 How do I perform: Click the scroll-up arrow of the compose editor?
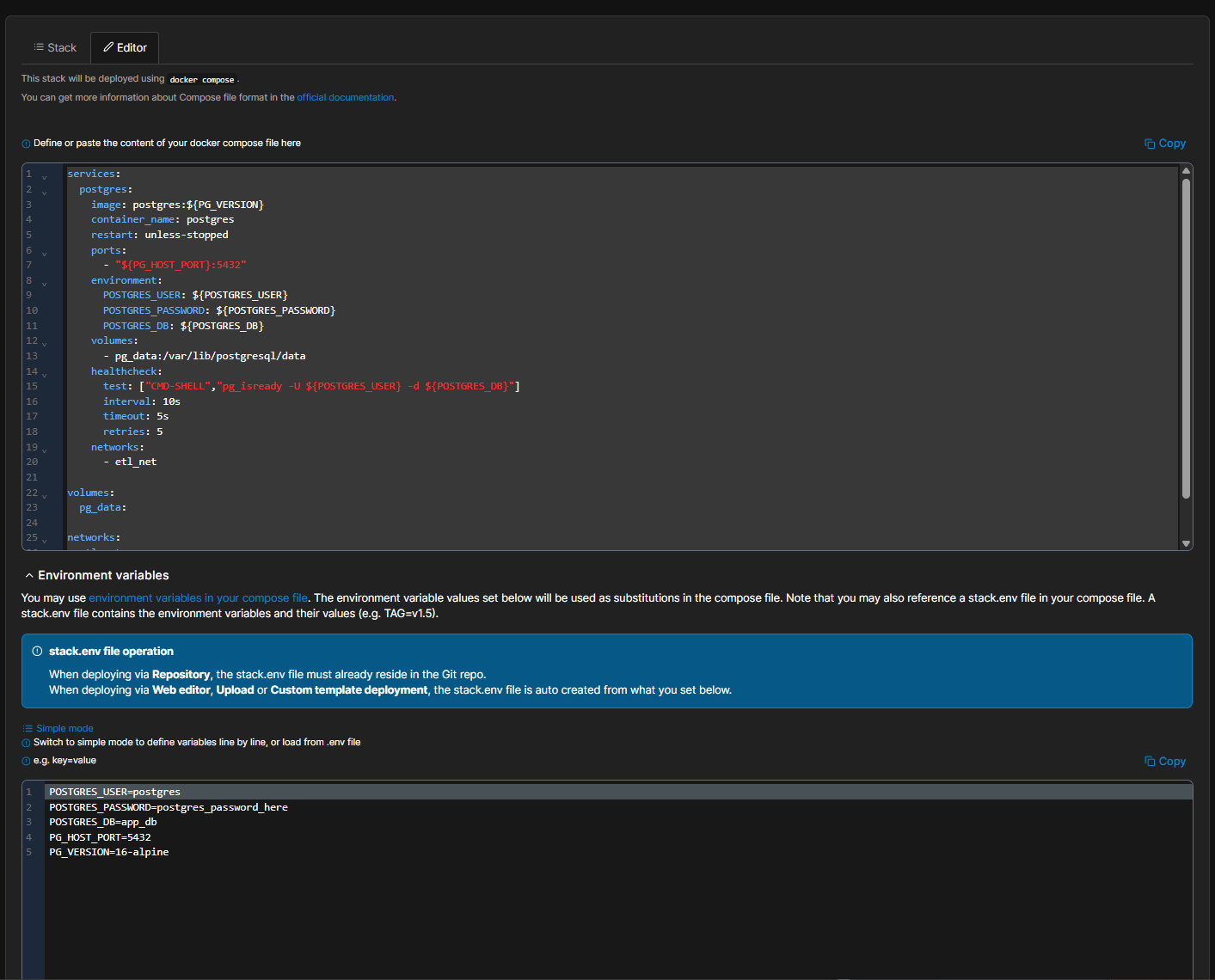1186,171
